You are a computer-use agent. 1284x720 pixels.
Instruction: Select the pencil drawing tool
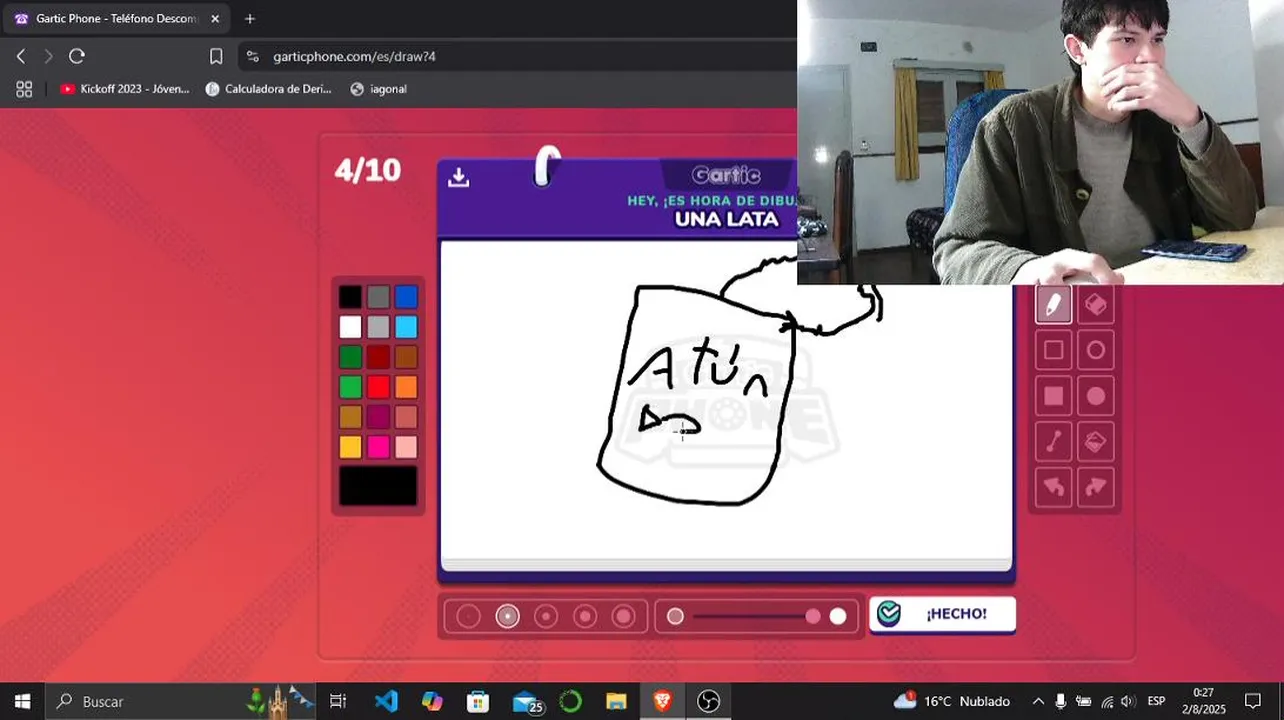pos(1053,304)
